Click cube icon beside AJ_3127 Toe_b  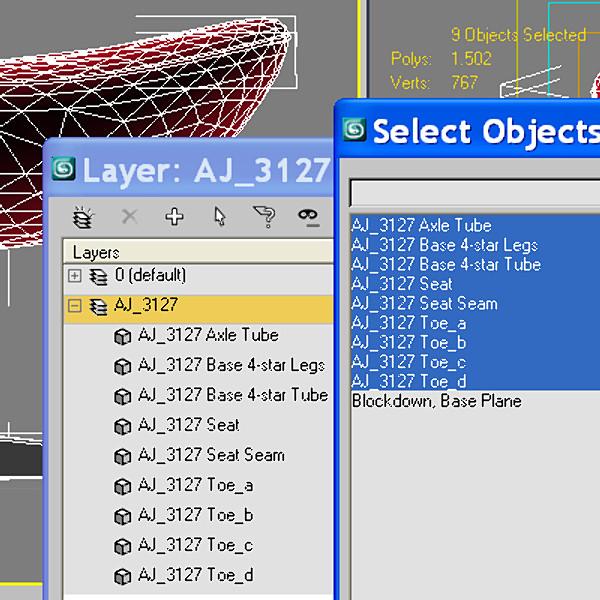click(123, 517)
